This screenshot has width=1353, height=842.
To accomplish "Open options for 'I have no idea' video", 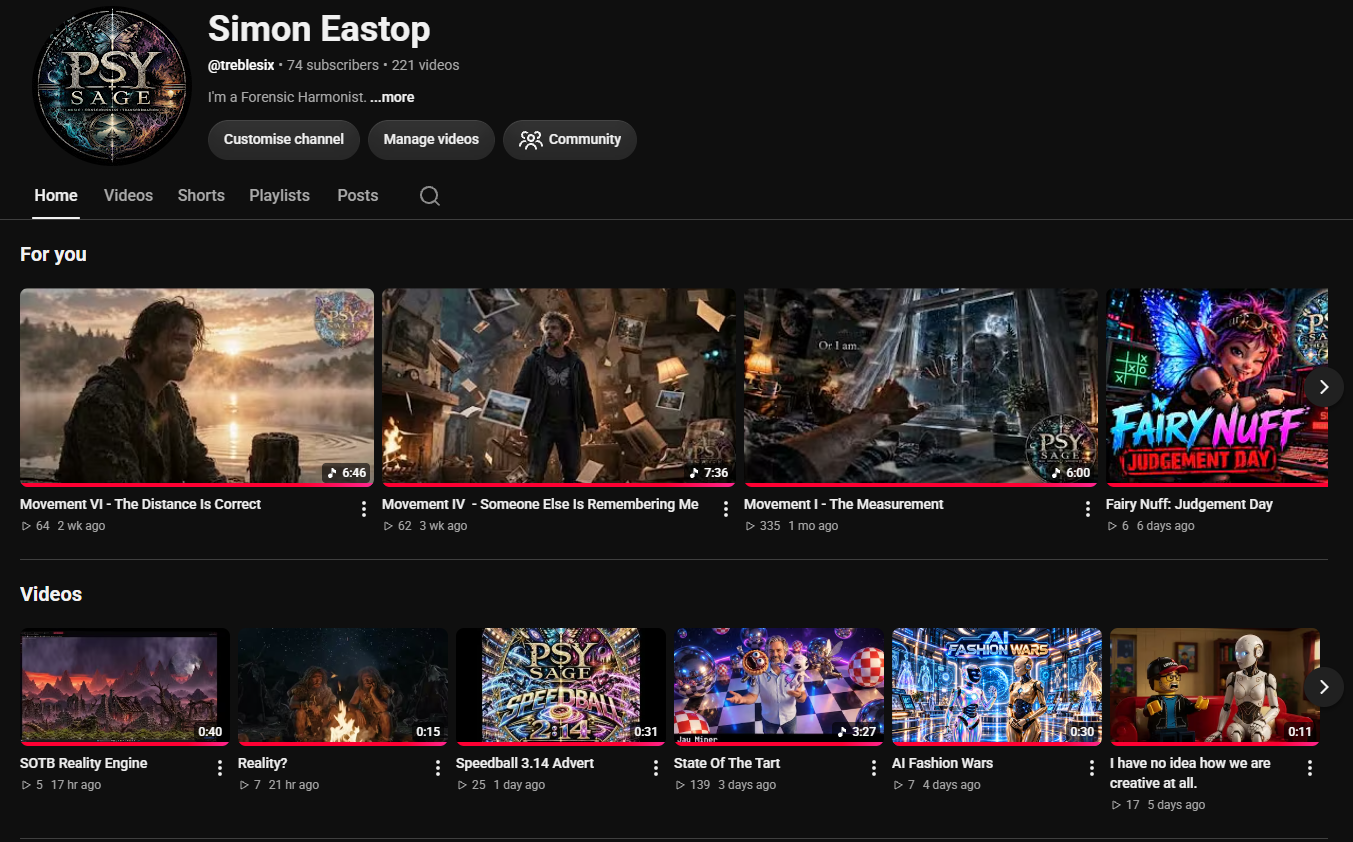I will (1310, 768).
